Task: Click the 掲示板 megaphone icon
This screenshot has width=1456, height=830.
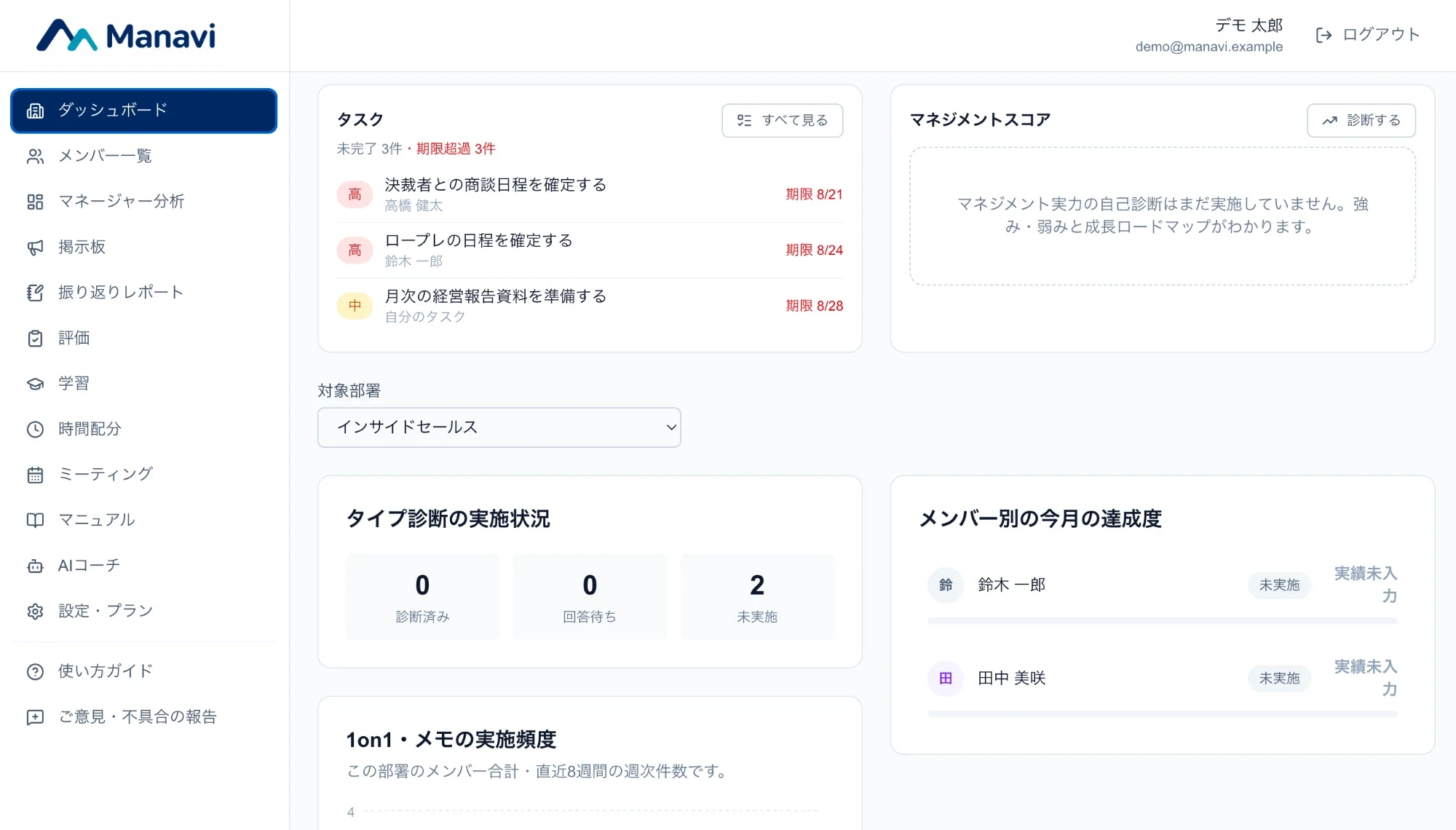Action: pos(35,248)
